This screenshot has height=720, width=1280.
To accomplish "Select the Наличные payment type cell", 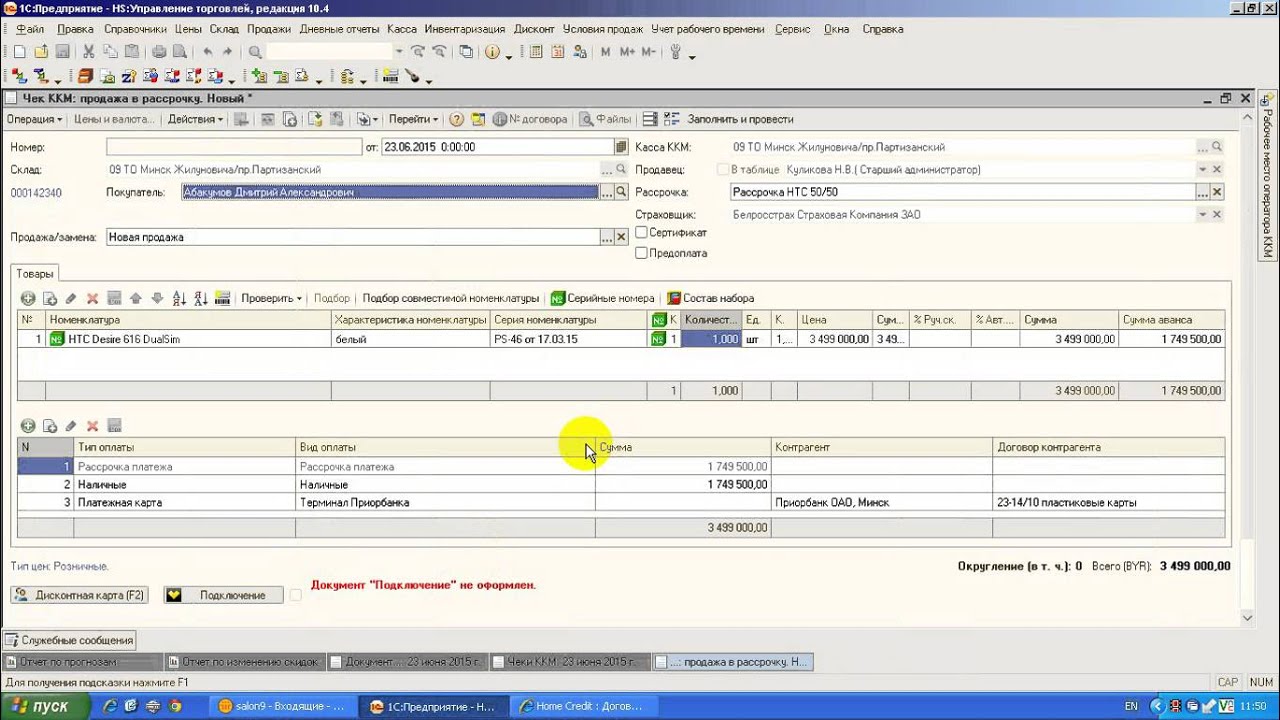I will [185, 484].
